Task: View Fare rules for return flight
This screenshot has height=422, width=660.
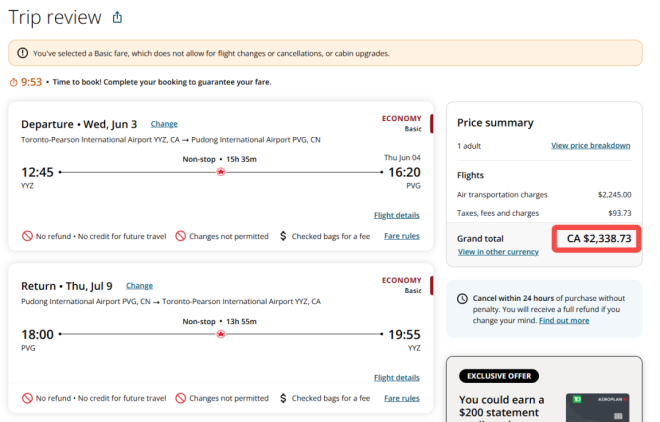Action: tap(402, 398)
